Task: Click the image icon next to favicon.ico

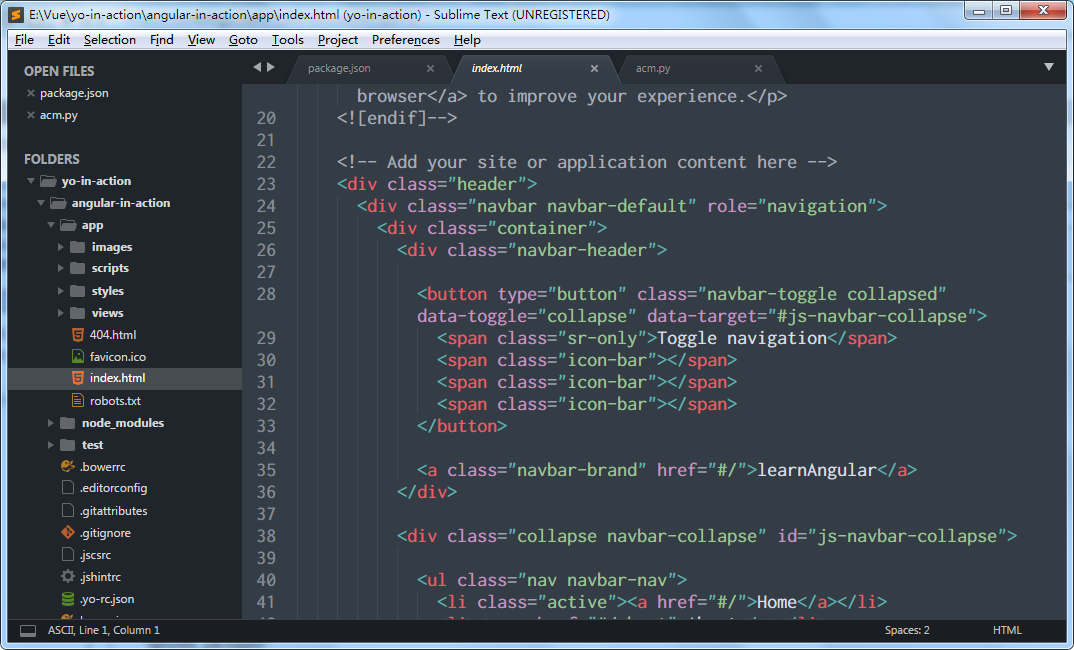Action: click(x=78, y=357)
